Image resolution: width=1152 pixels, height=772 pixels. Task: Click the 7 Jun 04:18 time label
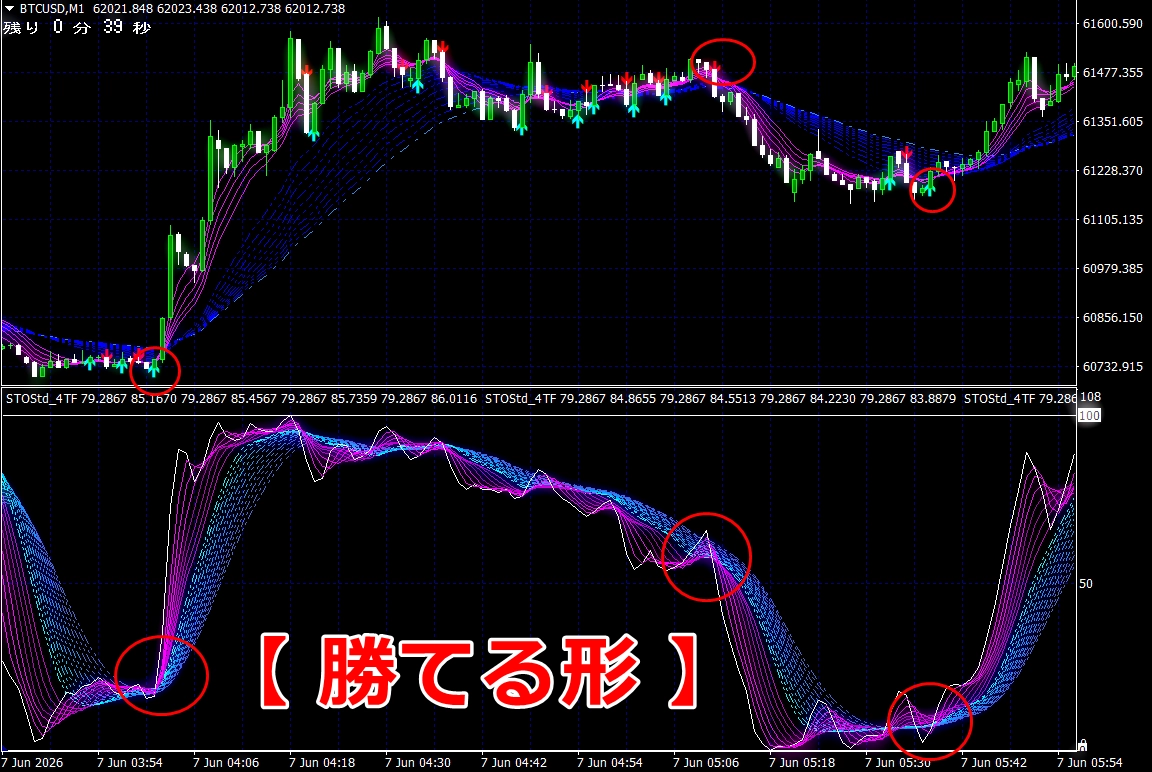coord(322,763)
